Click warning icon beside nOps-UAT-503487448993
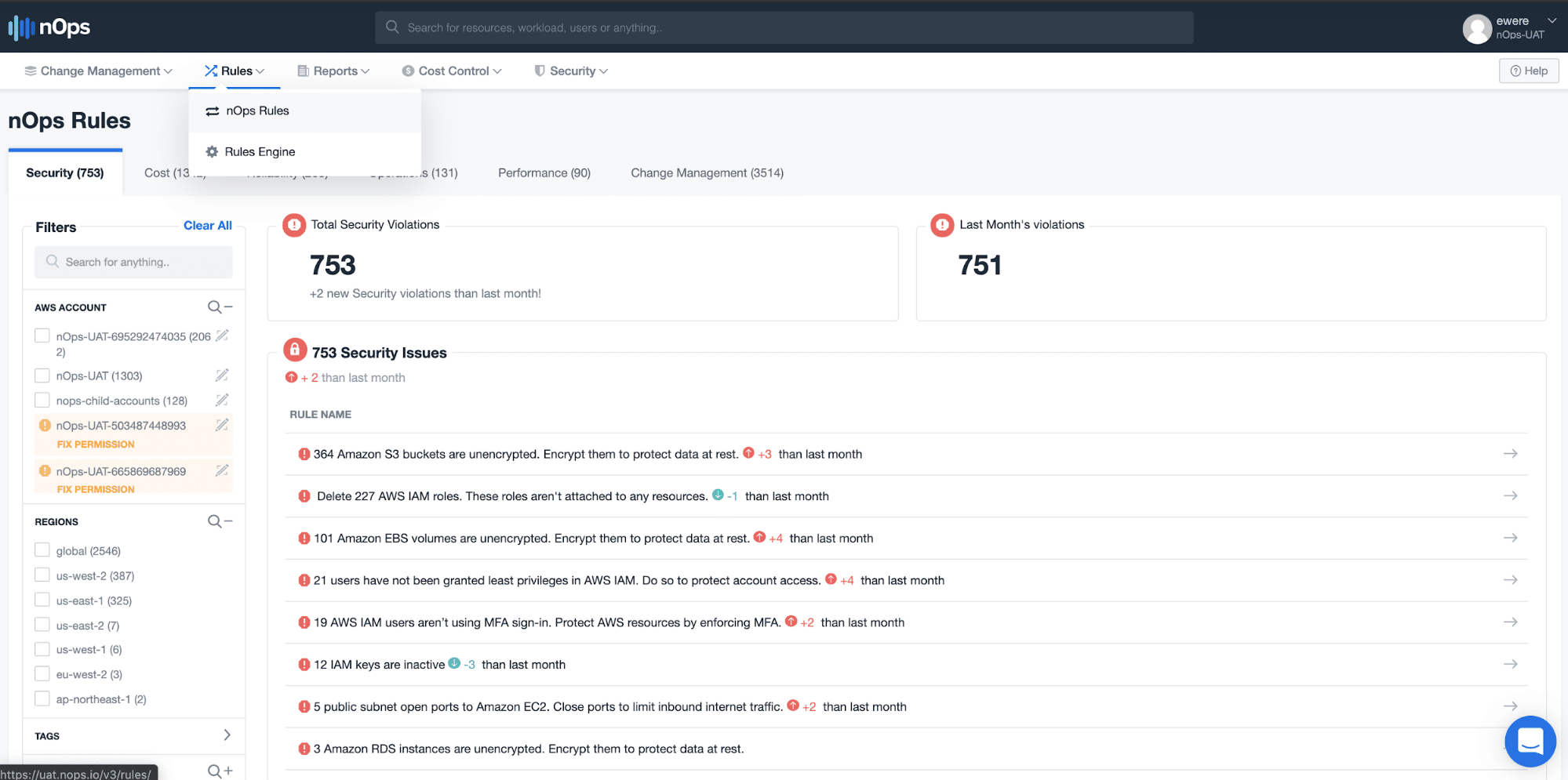Screen dimensions: 1568x780 click(x=45, y=425)
